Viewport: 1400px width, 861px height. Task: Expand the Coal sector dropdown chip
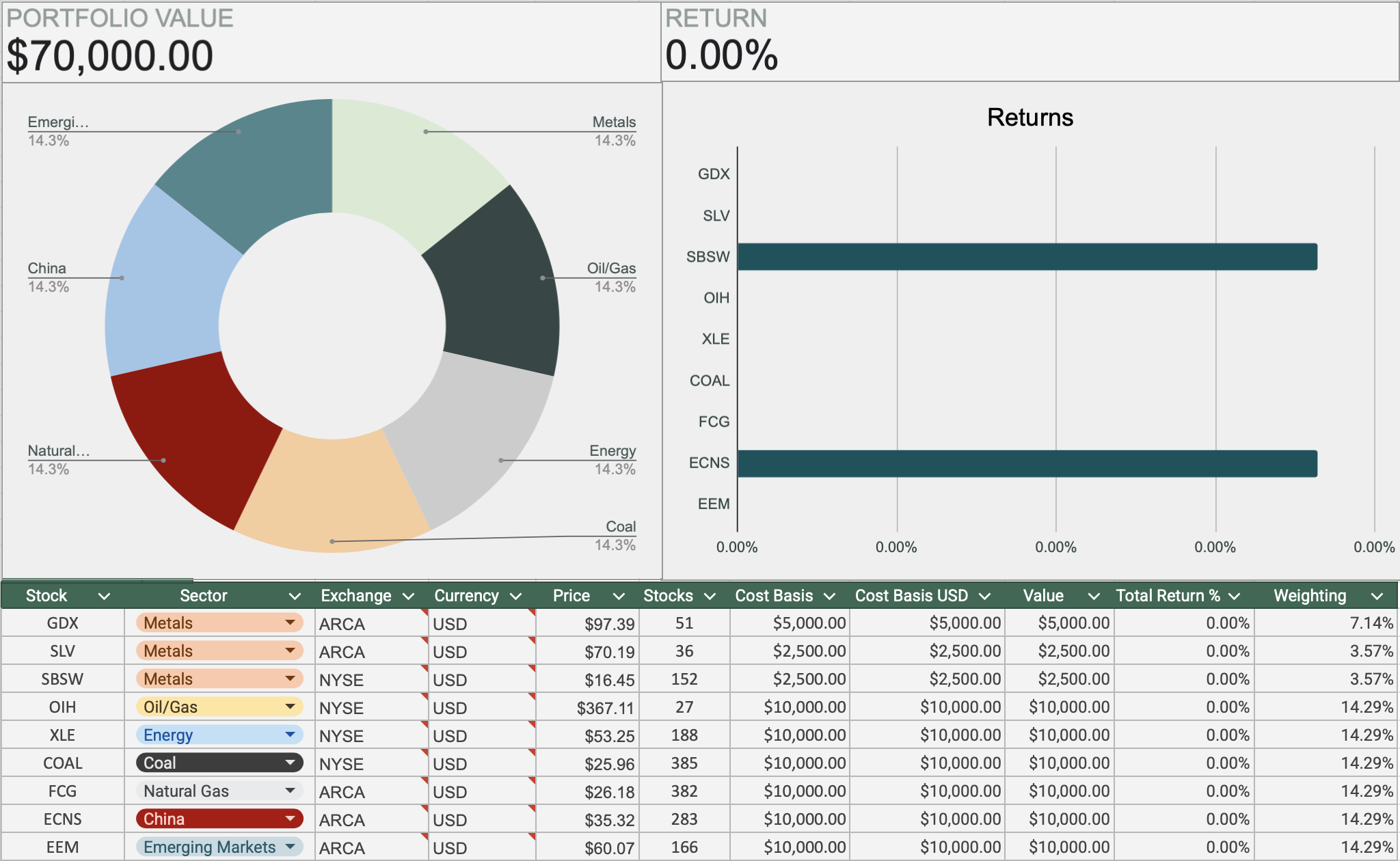tap(291, 763)
